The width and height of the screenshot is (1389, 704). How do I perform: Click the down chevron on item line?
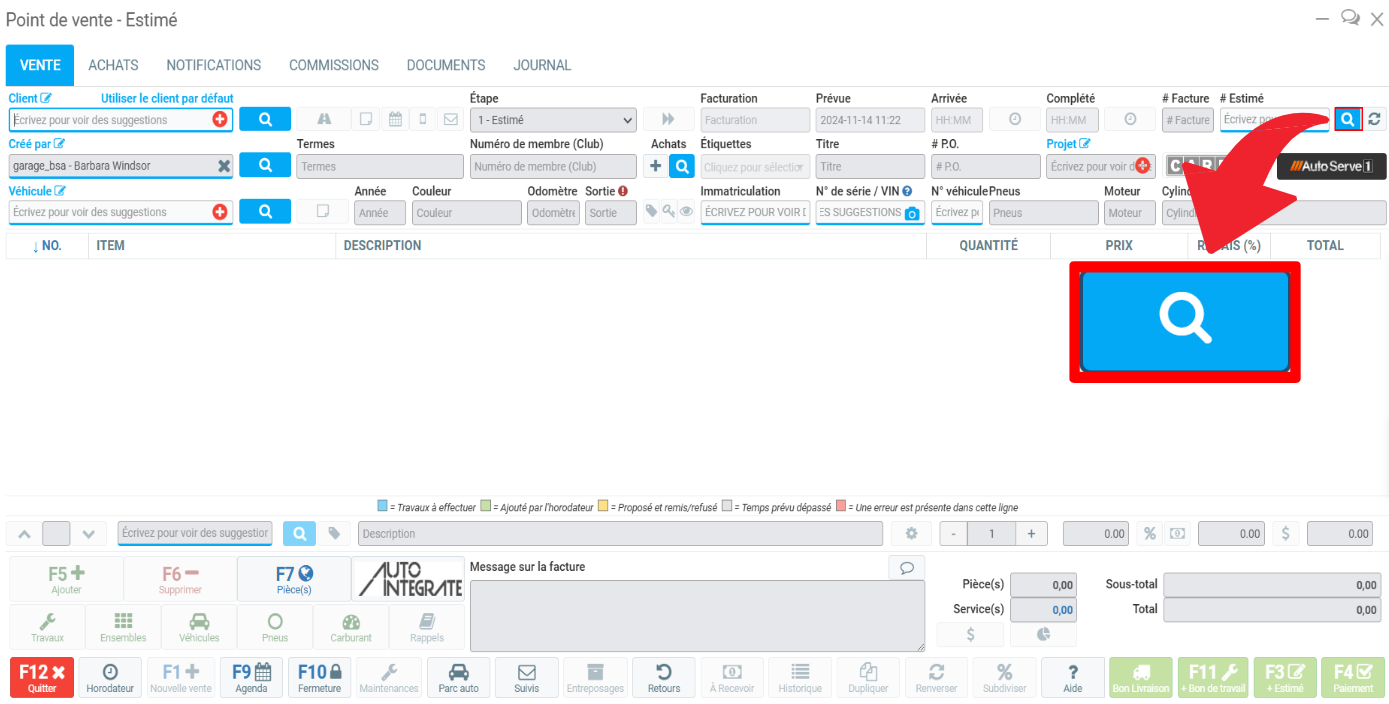[x=89, y=534]
